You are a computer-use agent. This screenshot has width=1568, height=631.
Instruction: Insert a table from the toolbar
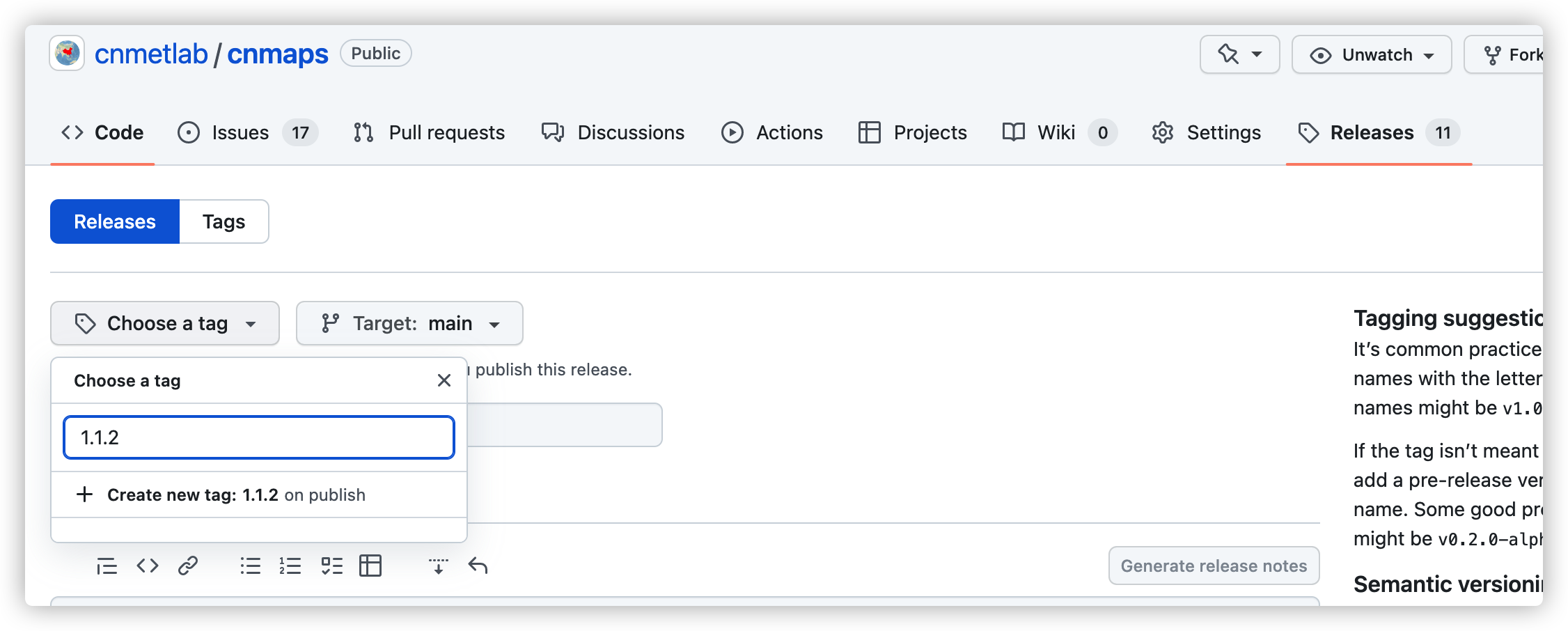[x=370, y=566]
